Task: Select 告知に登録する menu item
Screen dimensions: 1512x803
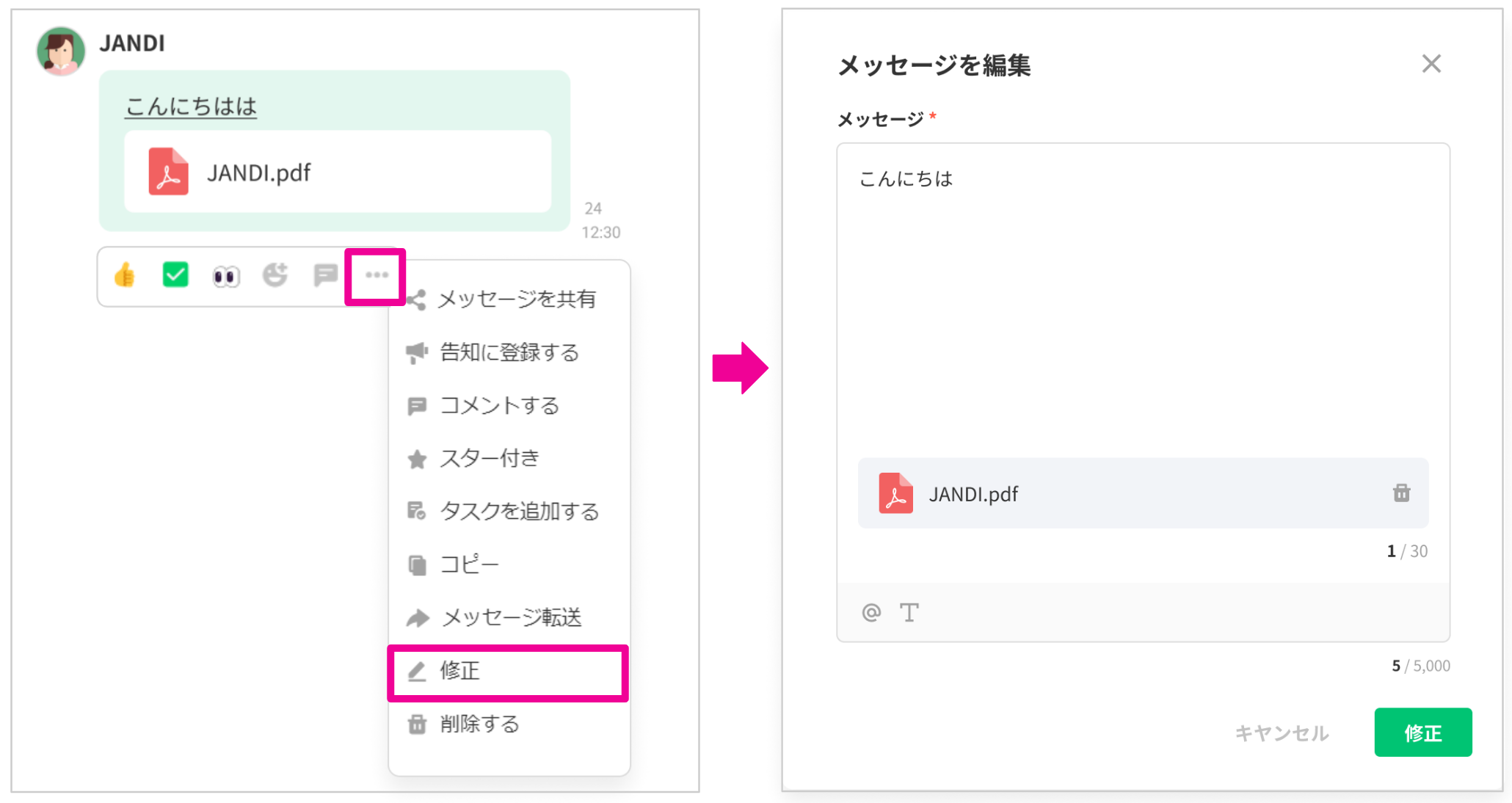Action: tap(509, 353)
